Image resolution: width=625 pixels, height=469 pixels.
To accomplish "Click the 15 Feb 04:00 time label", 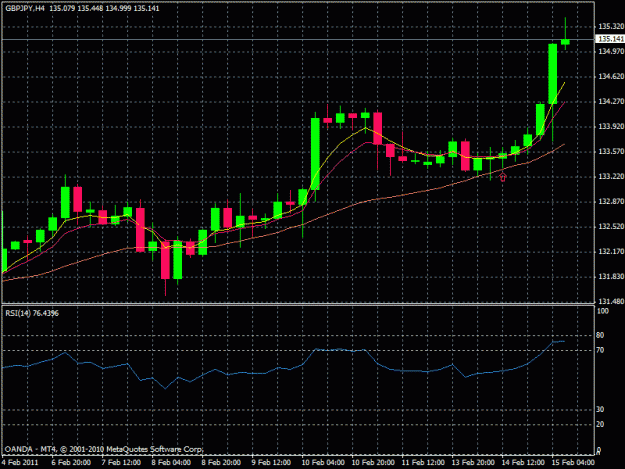I will point(573,463).
